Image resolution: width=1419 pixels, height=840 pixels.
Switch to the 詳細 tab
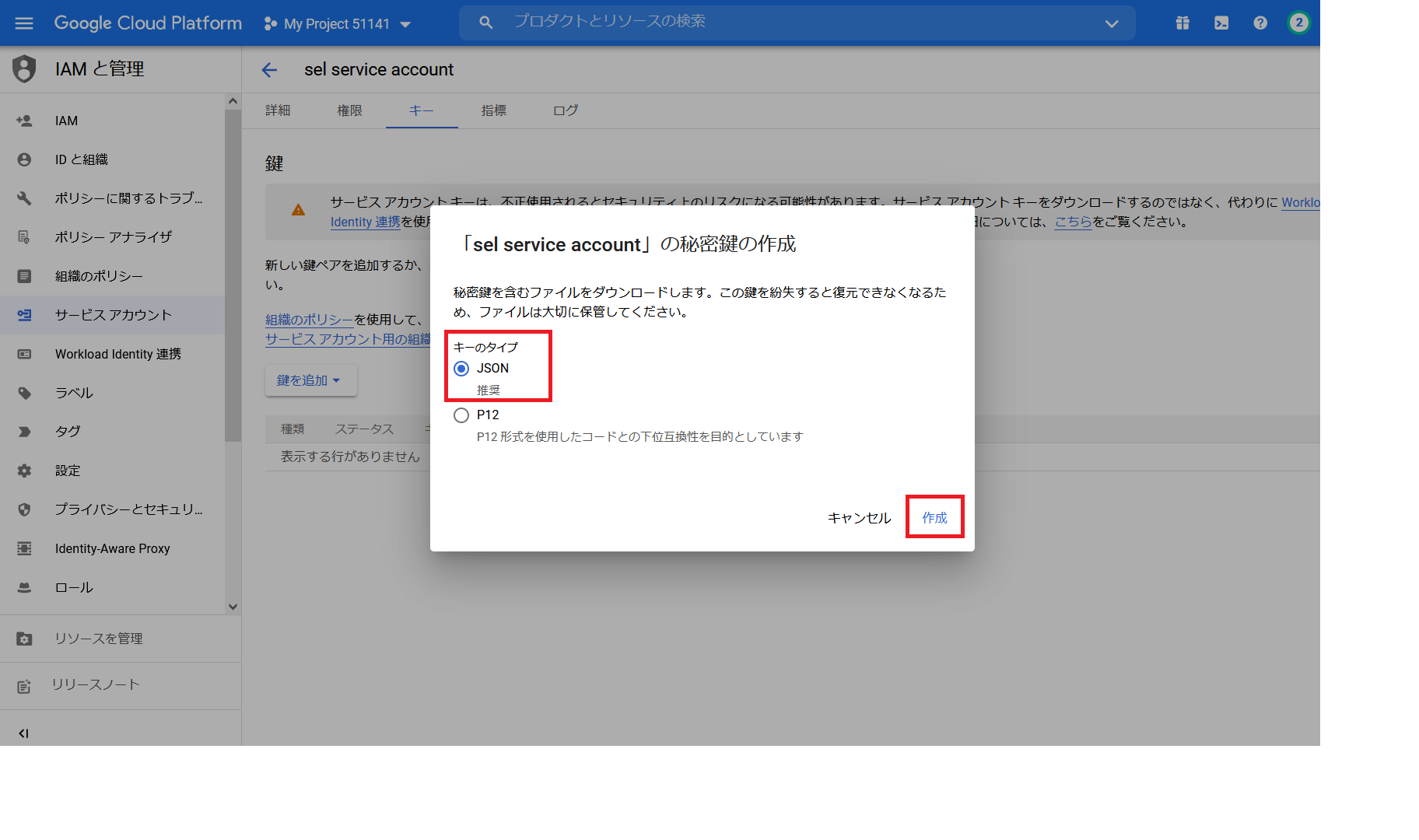pos(278,110)
